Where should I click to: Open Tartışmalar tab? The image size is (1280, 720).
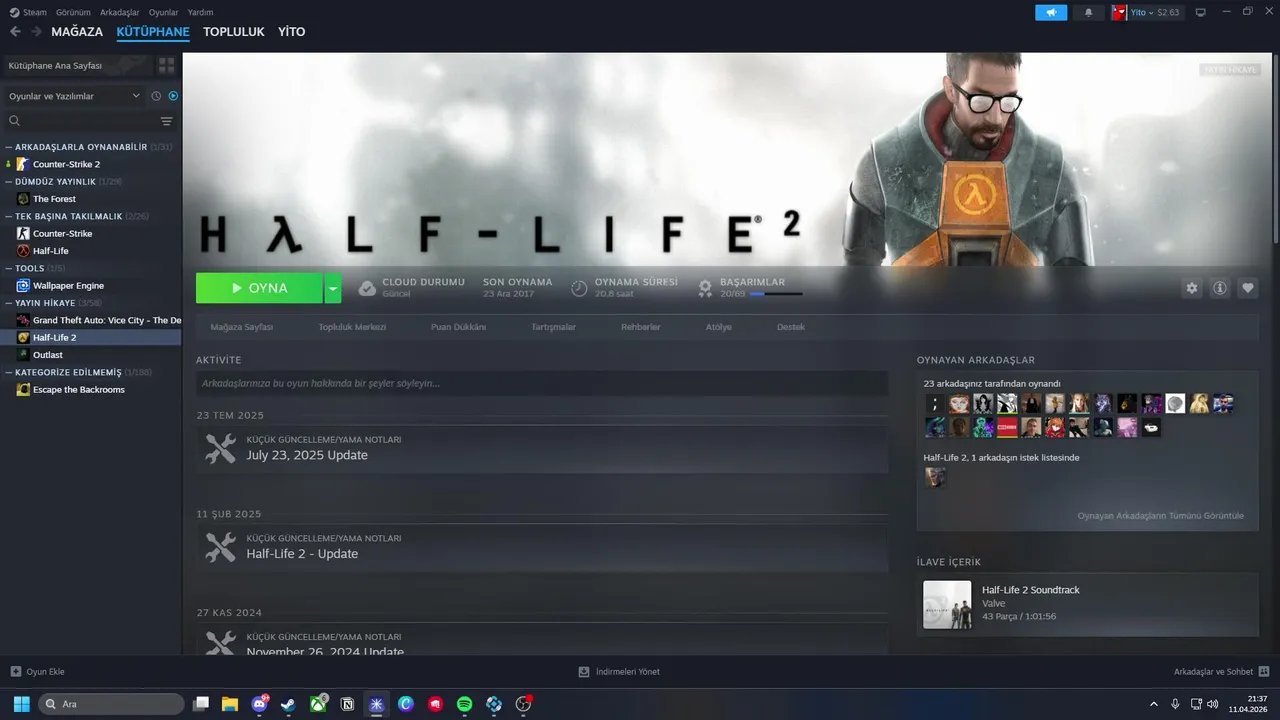(553, 327)
